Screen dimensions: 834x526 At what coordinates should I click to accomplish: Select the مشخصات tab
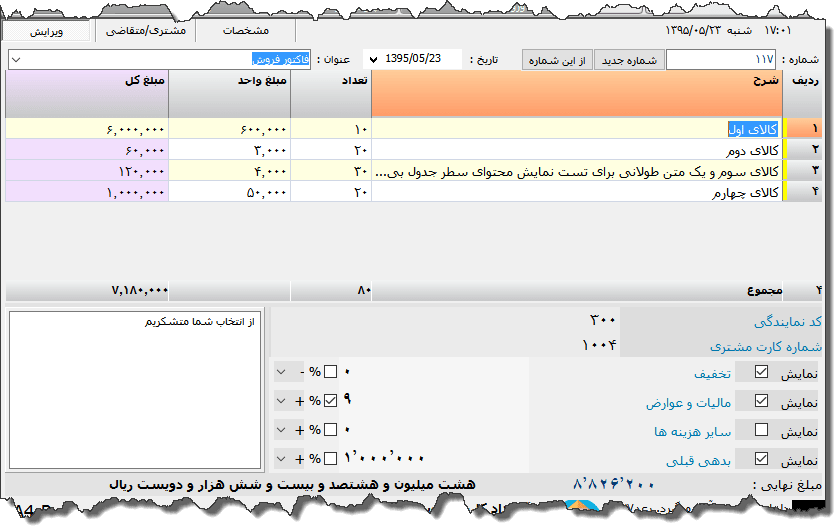click(245, 31)
